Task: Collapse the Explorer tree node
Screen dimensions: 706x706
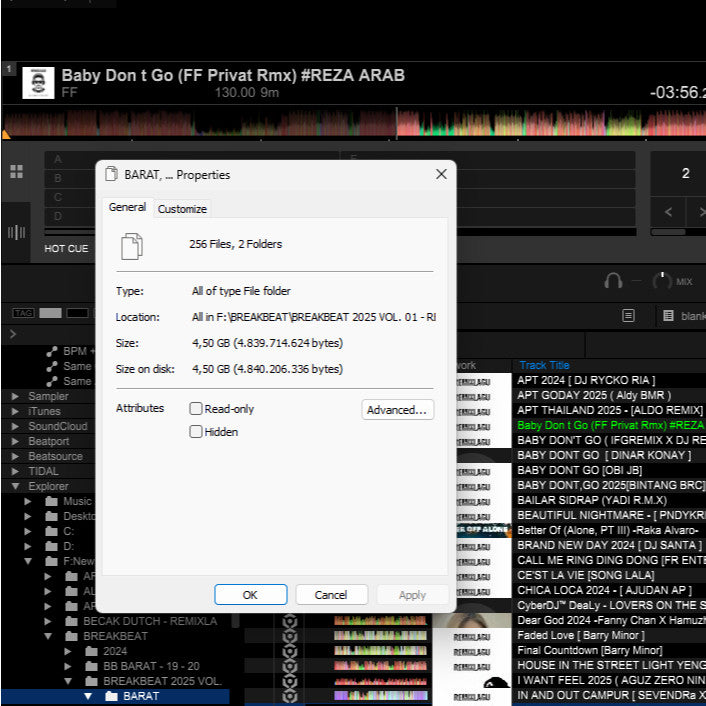Action: point(15,486)
